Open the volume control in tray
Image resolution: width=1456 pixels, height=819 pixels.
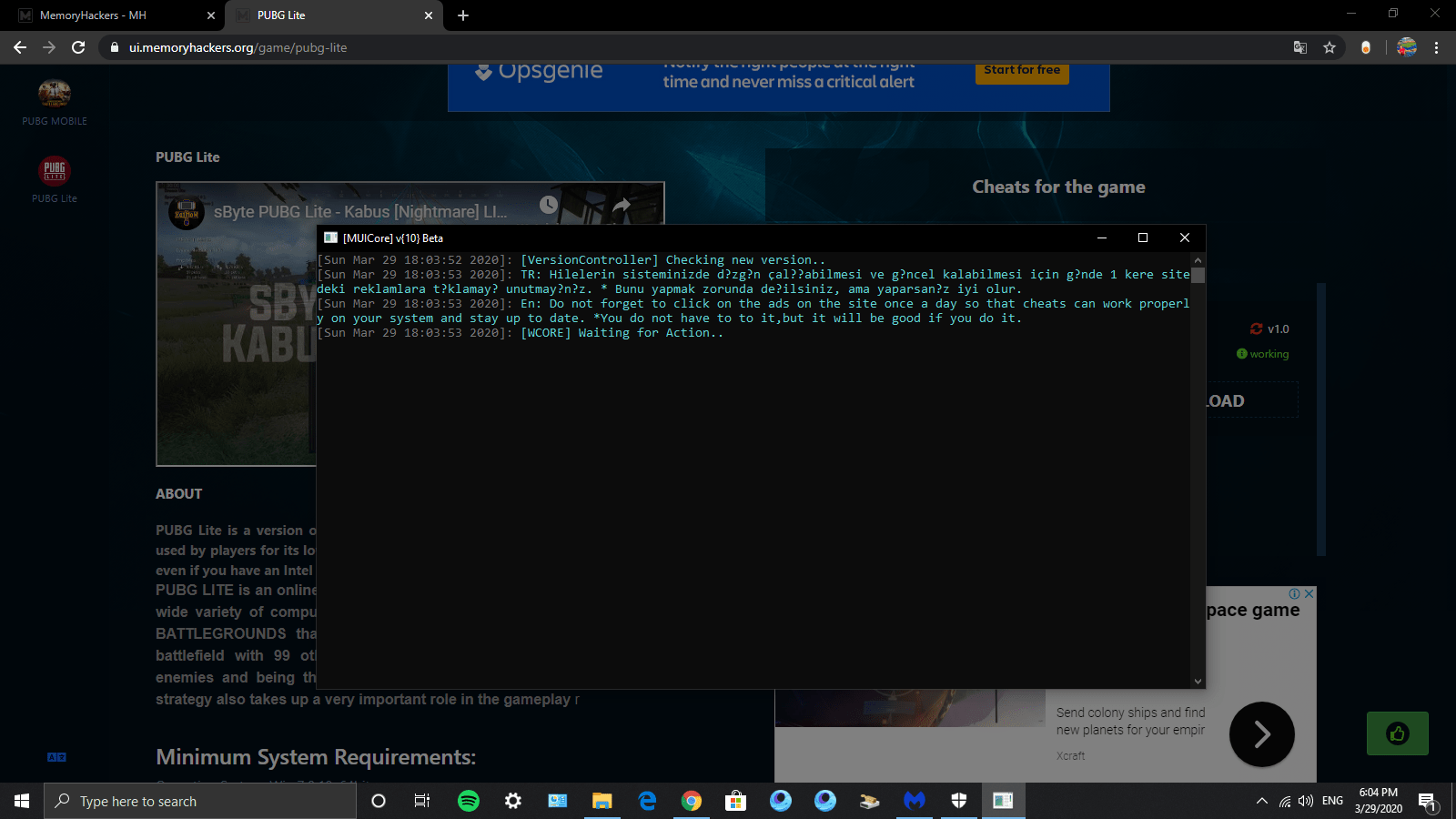(x=1306, y=801)
